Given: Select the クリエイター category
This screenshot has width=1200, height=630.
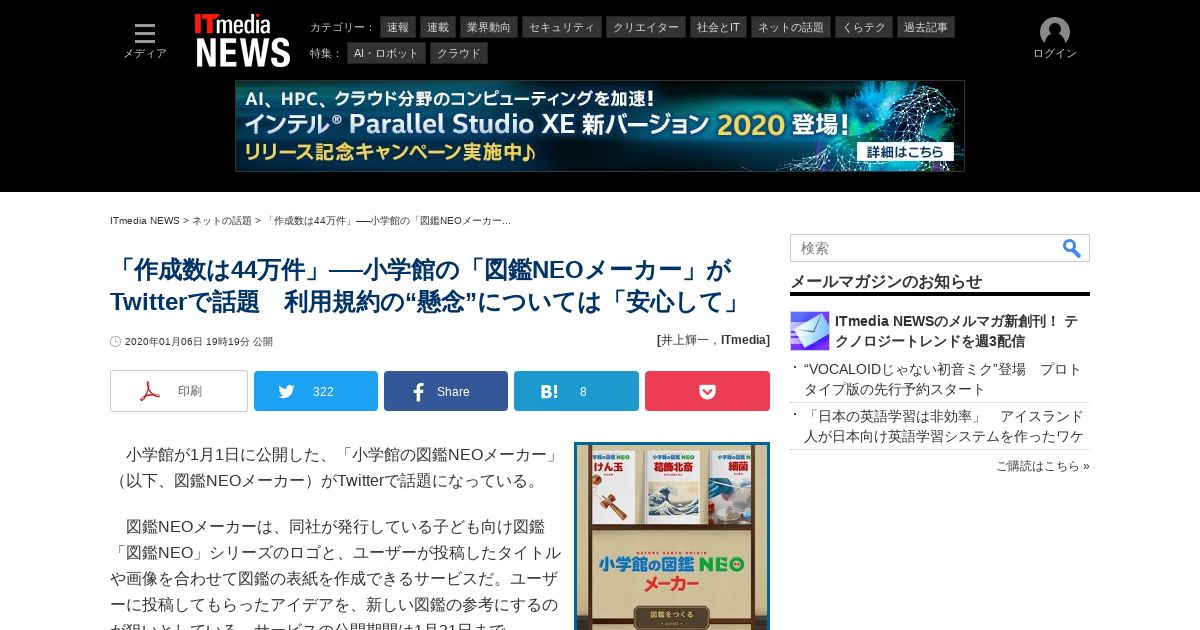Looking at the screenshot, I should coord(646,27).
